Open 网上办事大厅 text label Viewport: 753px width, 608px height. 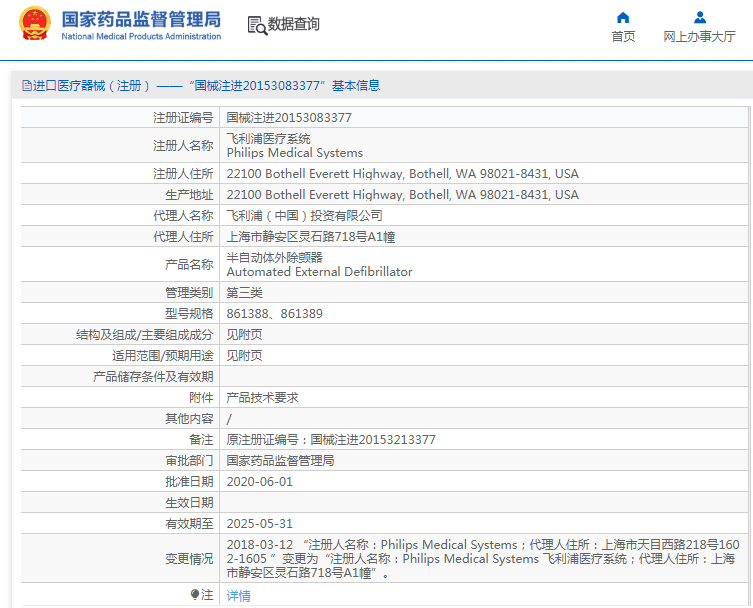[699, 37]
